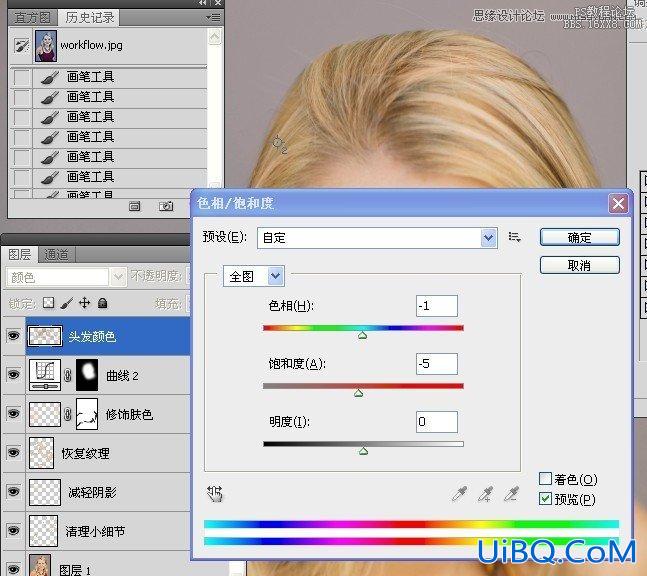
Task: Open the 全图 channel dropdown
Action: pyautogui.click(x=276, y=276)
